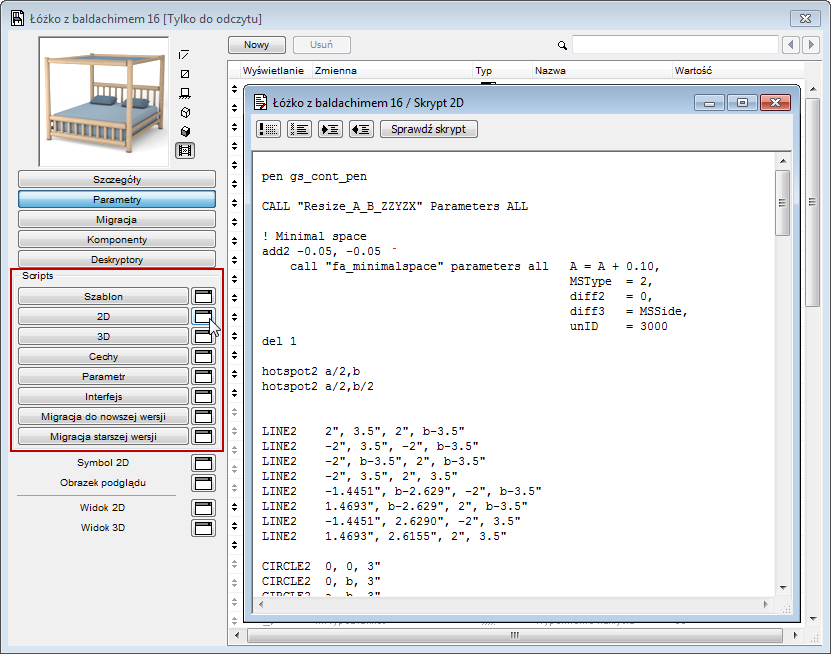The image size is (831, 654).
Task: Open the Widok 3D editor icon
Action: click(203, 527)
